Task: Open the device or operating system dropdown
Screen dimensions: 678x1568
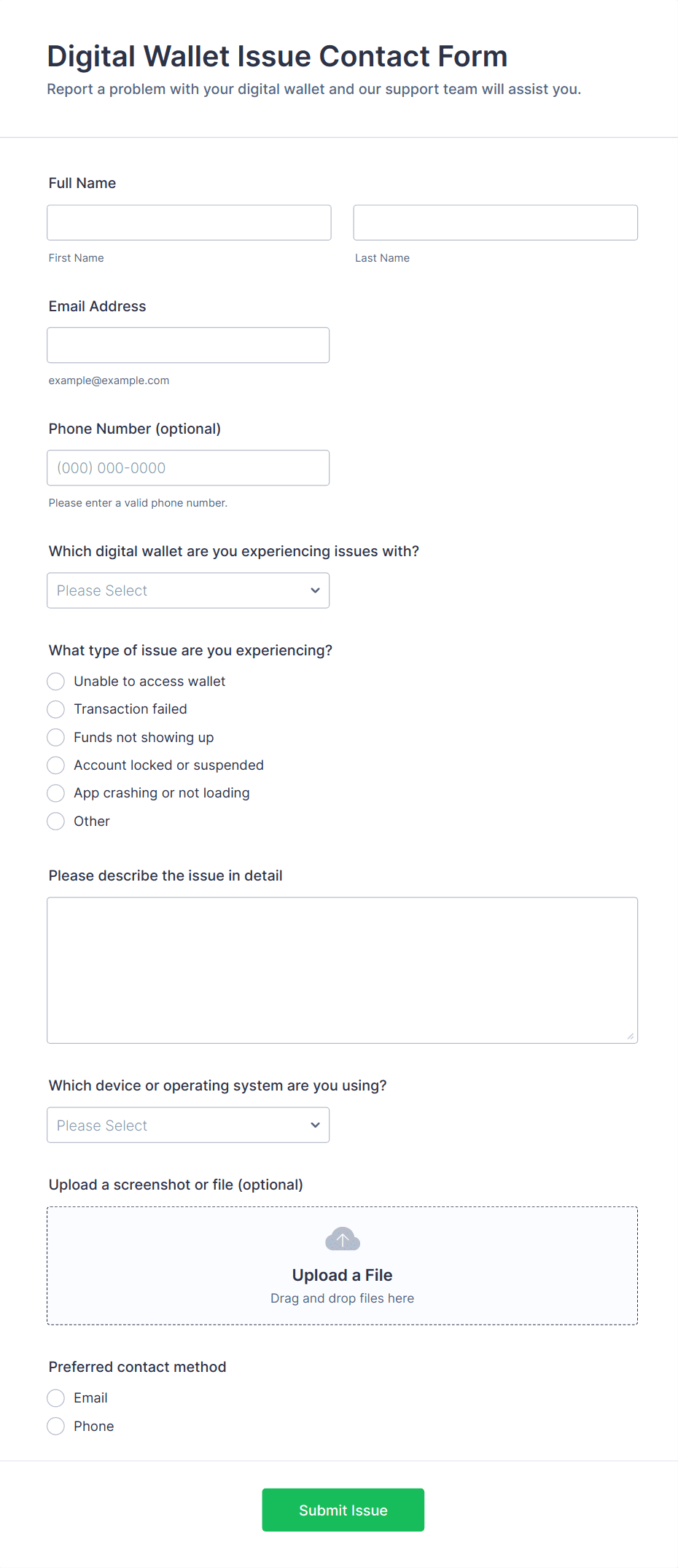Action: [188, 1125]
